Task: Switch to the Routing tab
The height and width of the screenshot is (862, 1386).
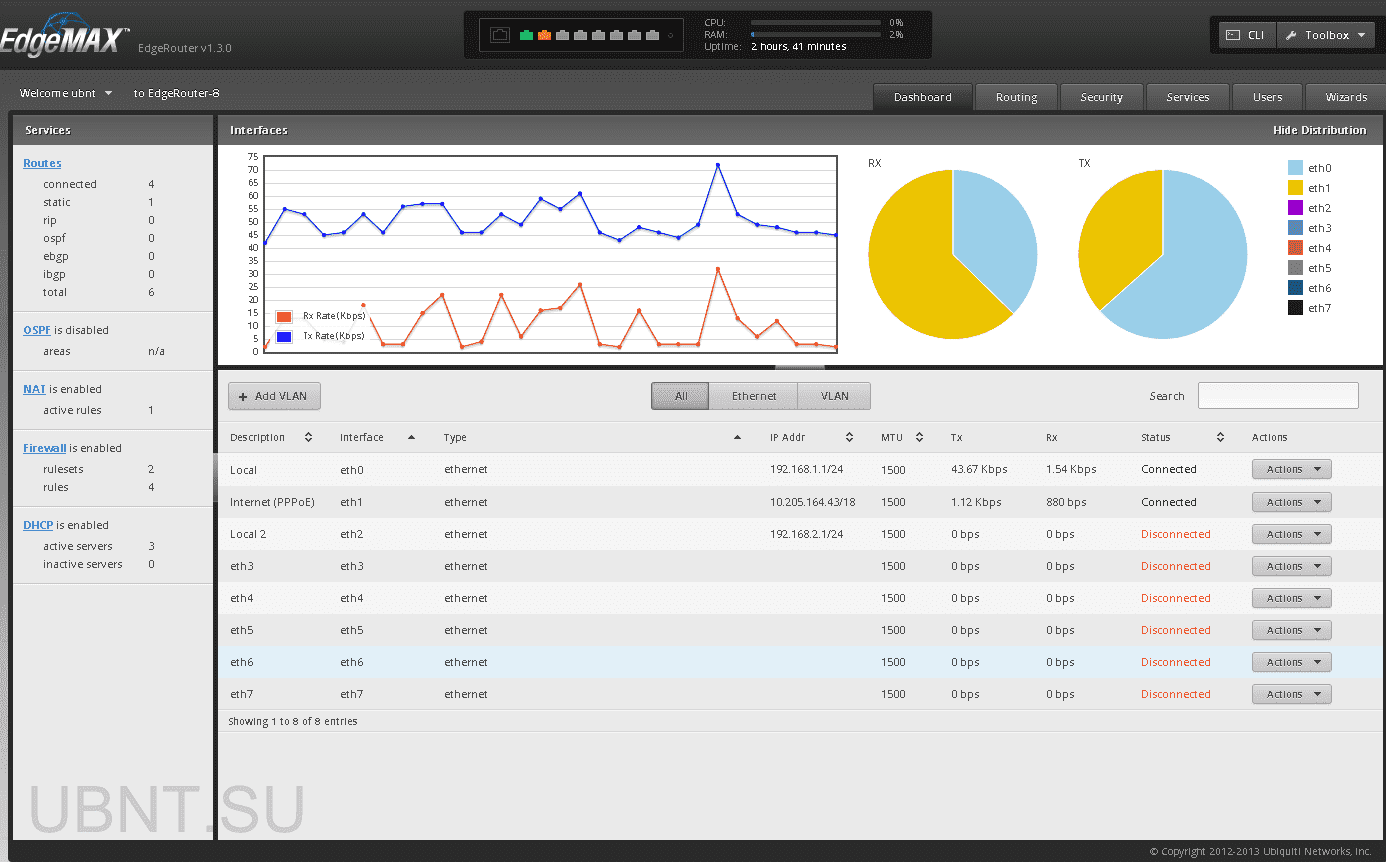Action: [1016, 96]
